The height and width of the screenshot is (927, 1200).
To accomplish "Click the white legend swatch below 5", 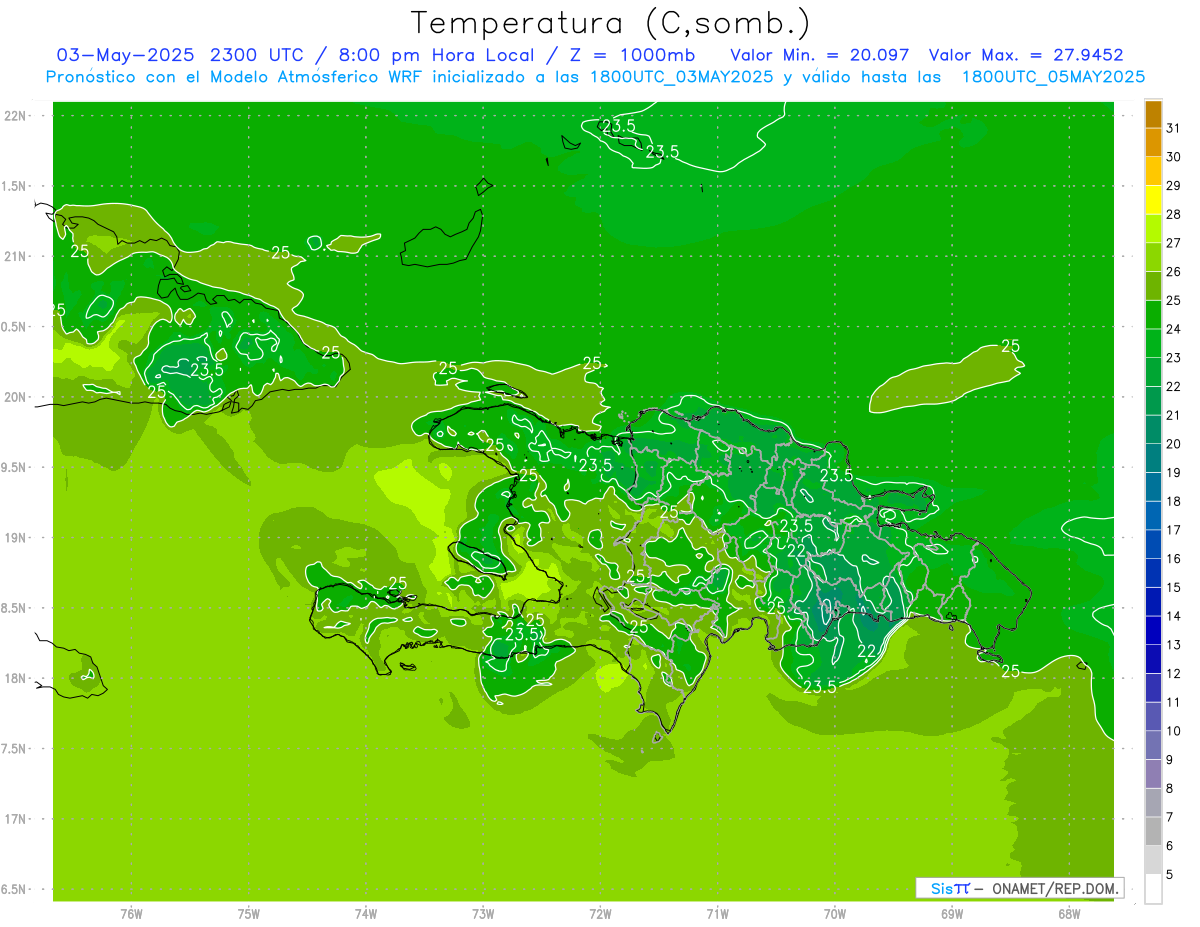I will point(1153,889).
